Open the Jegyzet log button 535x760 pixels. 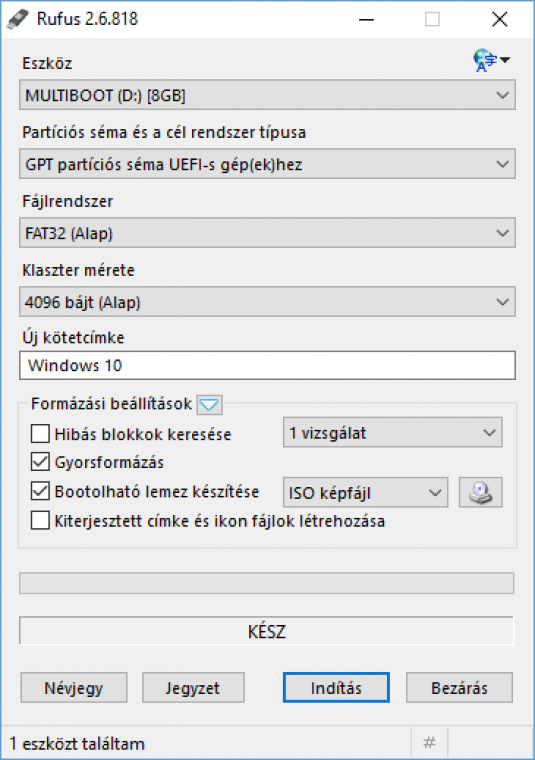pyautogui.click(x=193, y=687)
